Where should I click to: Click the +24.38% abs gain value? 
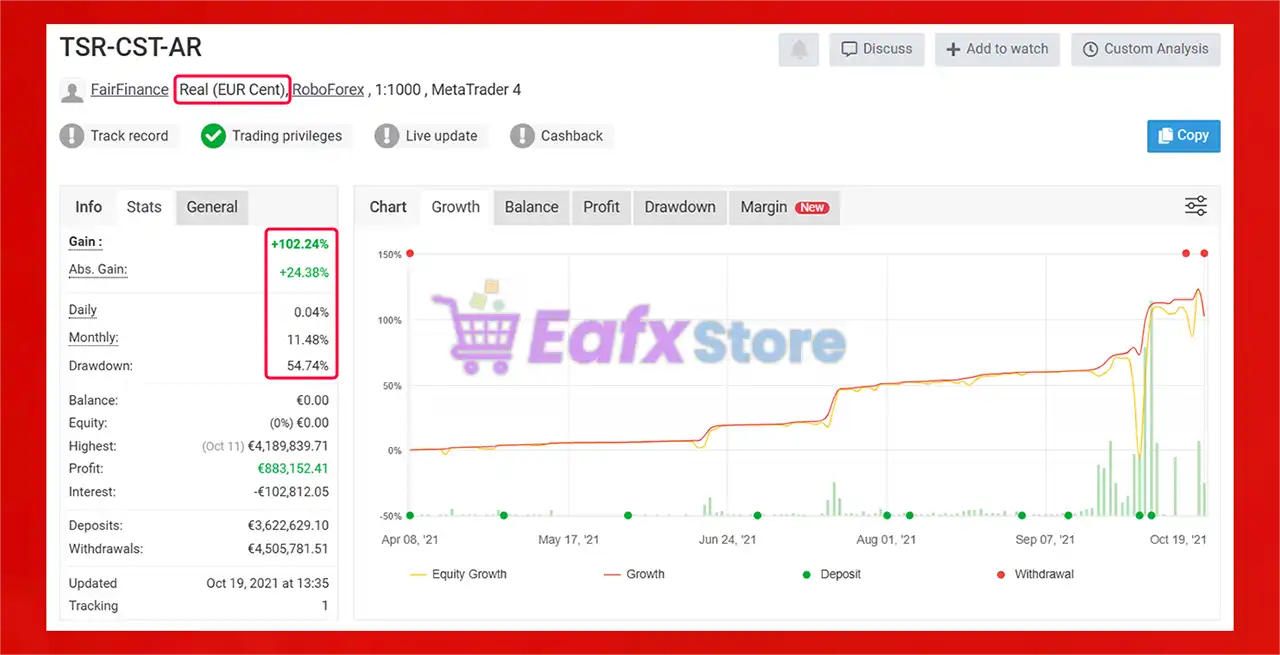(304, 272)
